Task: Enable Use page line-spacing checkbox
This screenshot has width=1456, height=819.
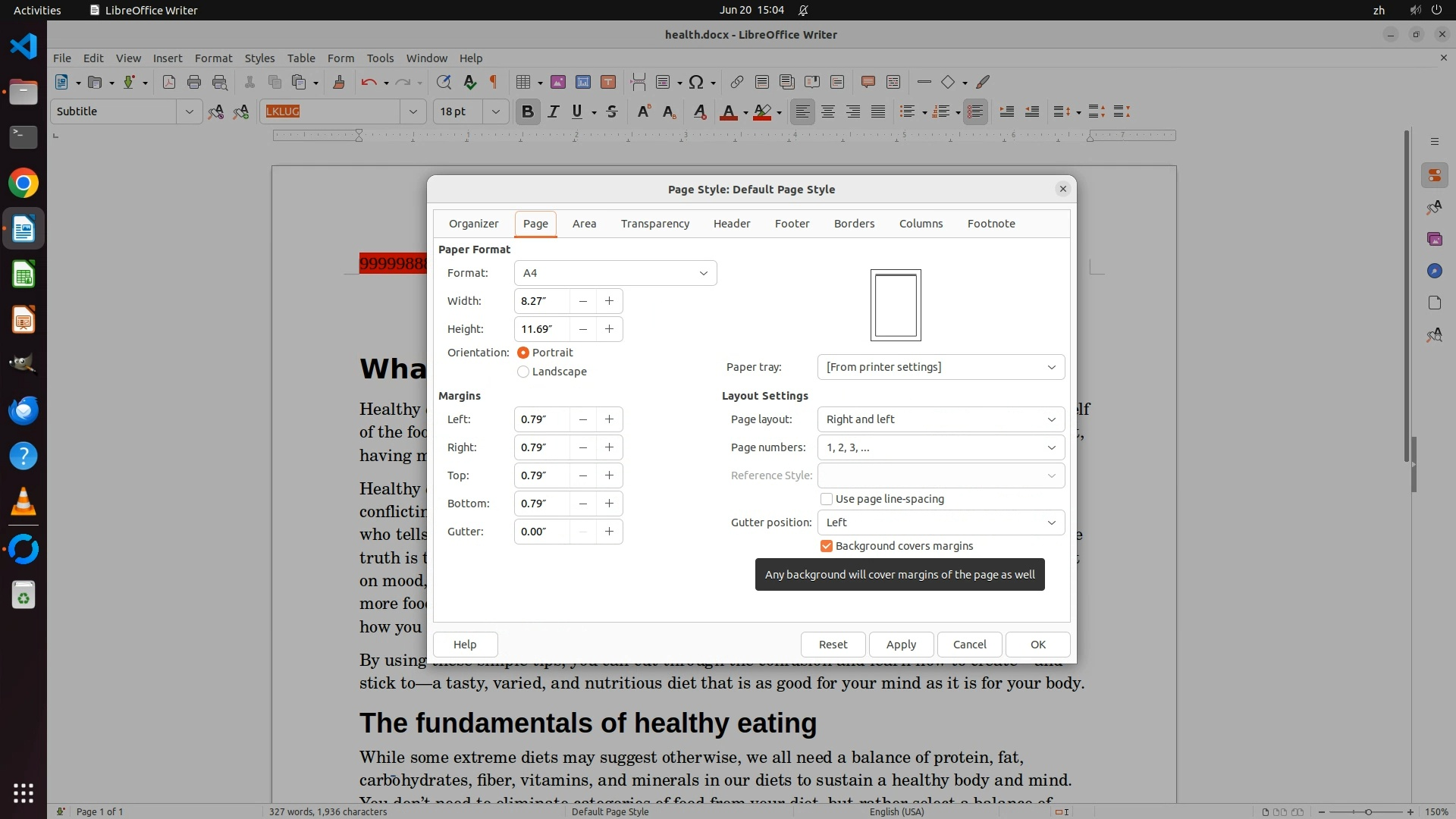Action: point(827,499)
